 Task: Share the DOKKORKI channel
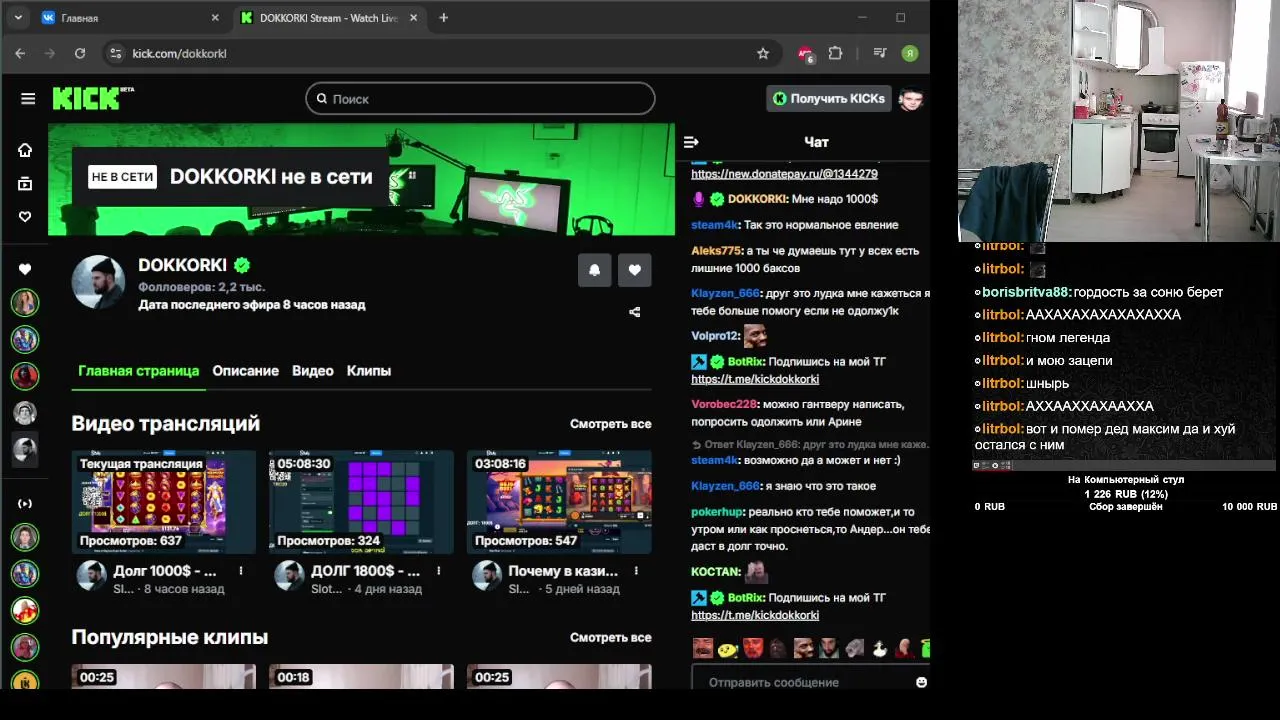point(634,312)
